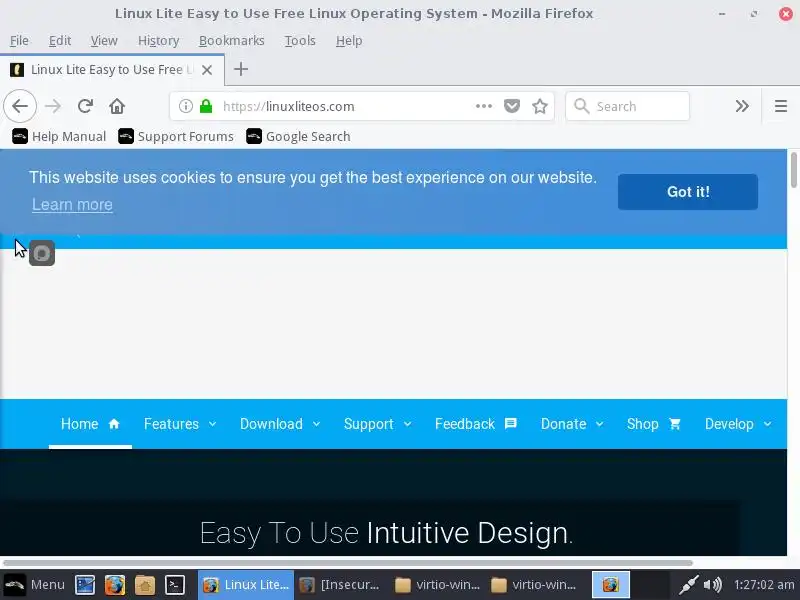Screen dimensions: 800x600
Task: Open the Support Forums bookmark
Action: click(176, 136)
